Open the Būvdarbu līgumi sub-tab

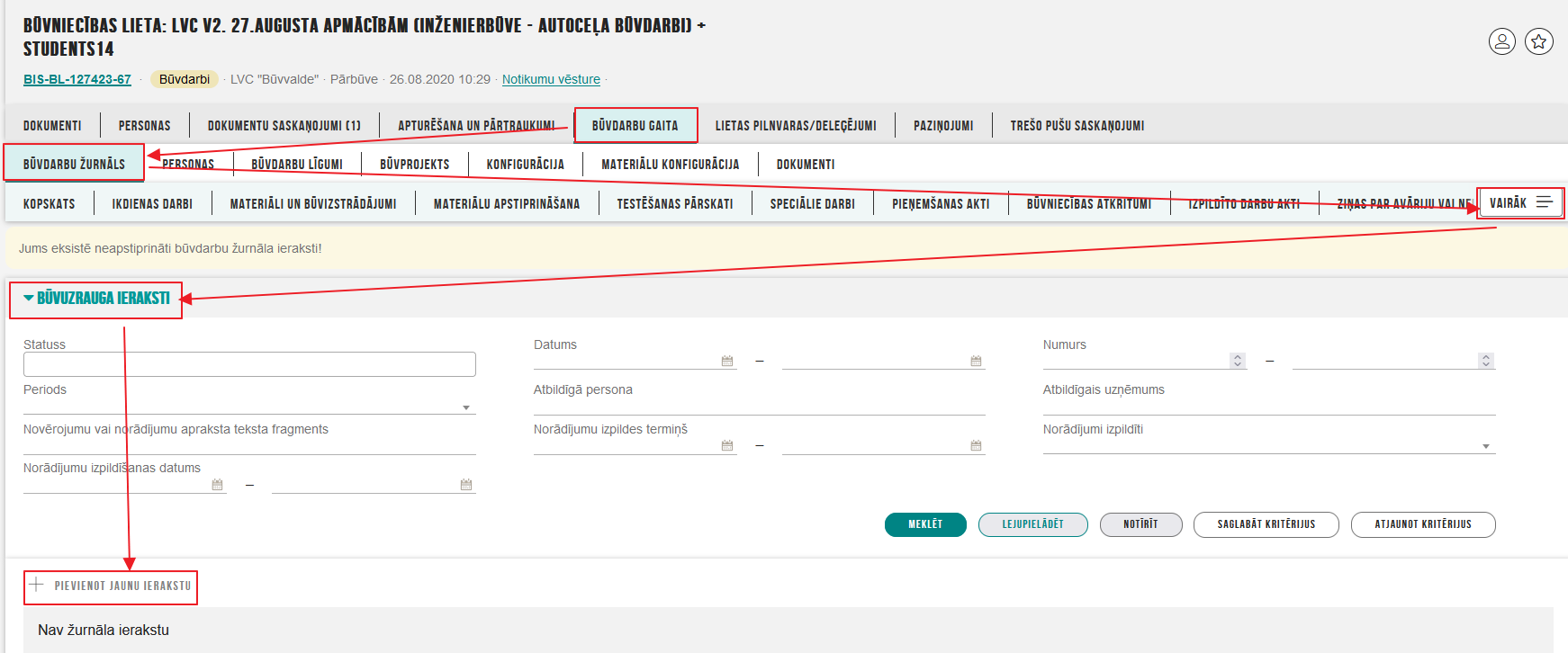(x=297, y=165)
